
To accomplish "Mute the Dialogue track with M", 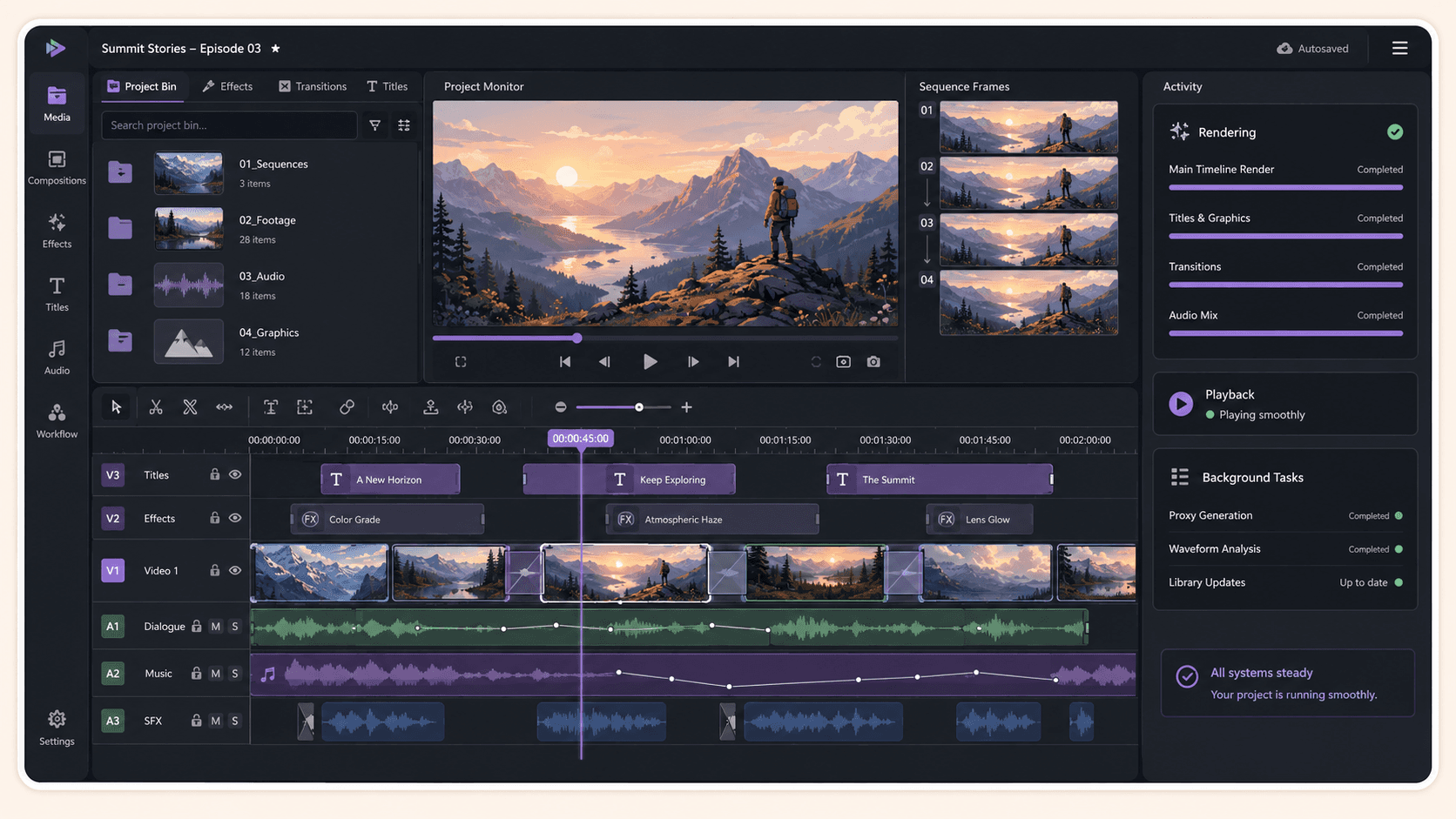I will pos(215,627).
